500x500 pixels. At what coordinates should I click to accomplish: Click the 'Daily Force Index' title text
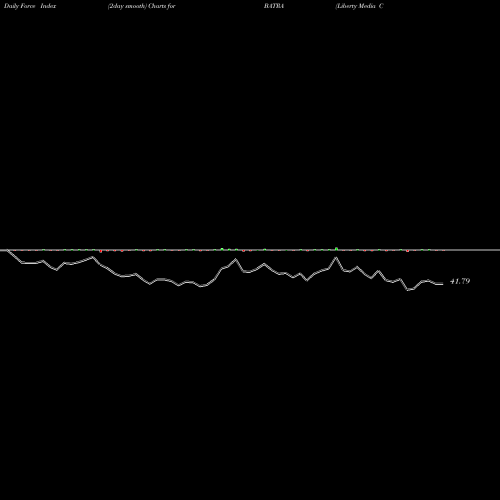point(30,6)
